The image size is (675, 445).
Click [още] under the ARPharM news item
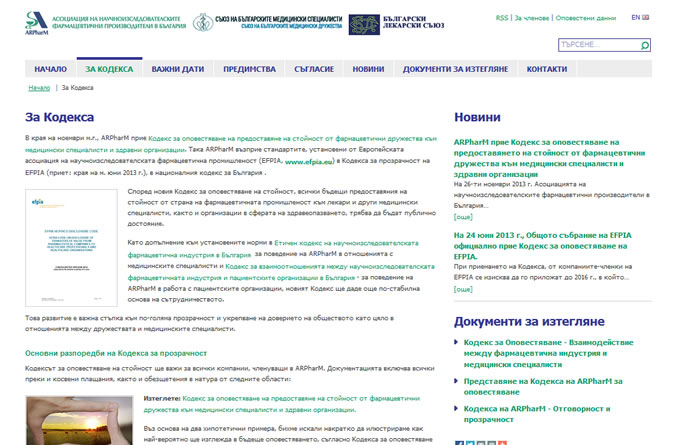463,217
